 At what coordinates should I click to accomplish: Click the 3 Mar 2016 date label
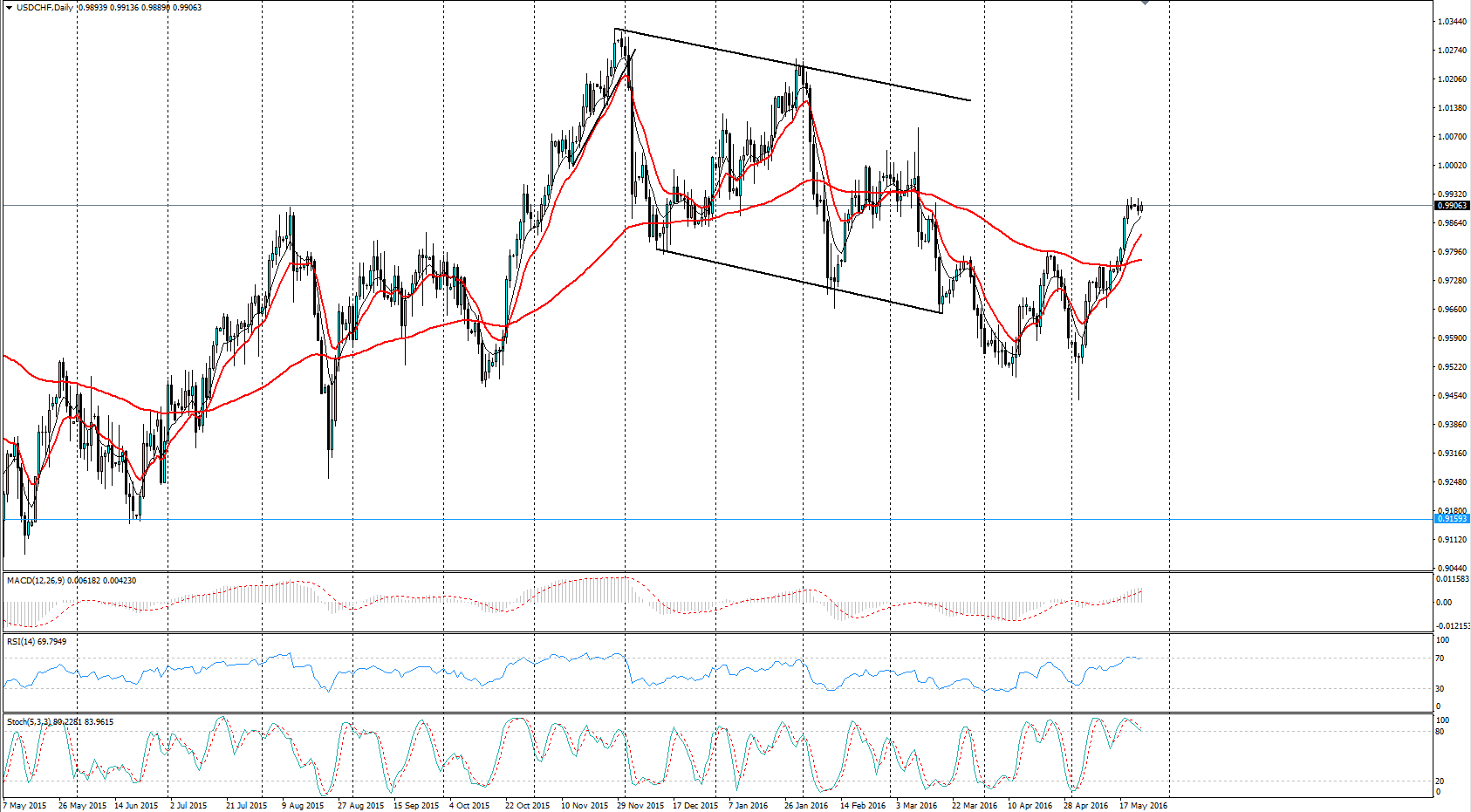click(x=916, y=805)
